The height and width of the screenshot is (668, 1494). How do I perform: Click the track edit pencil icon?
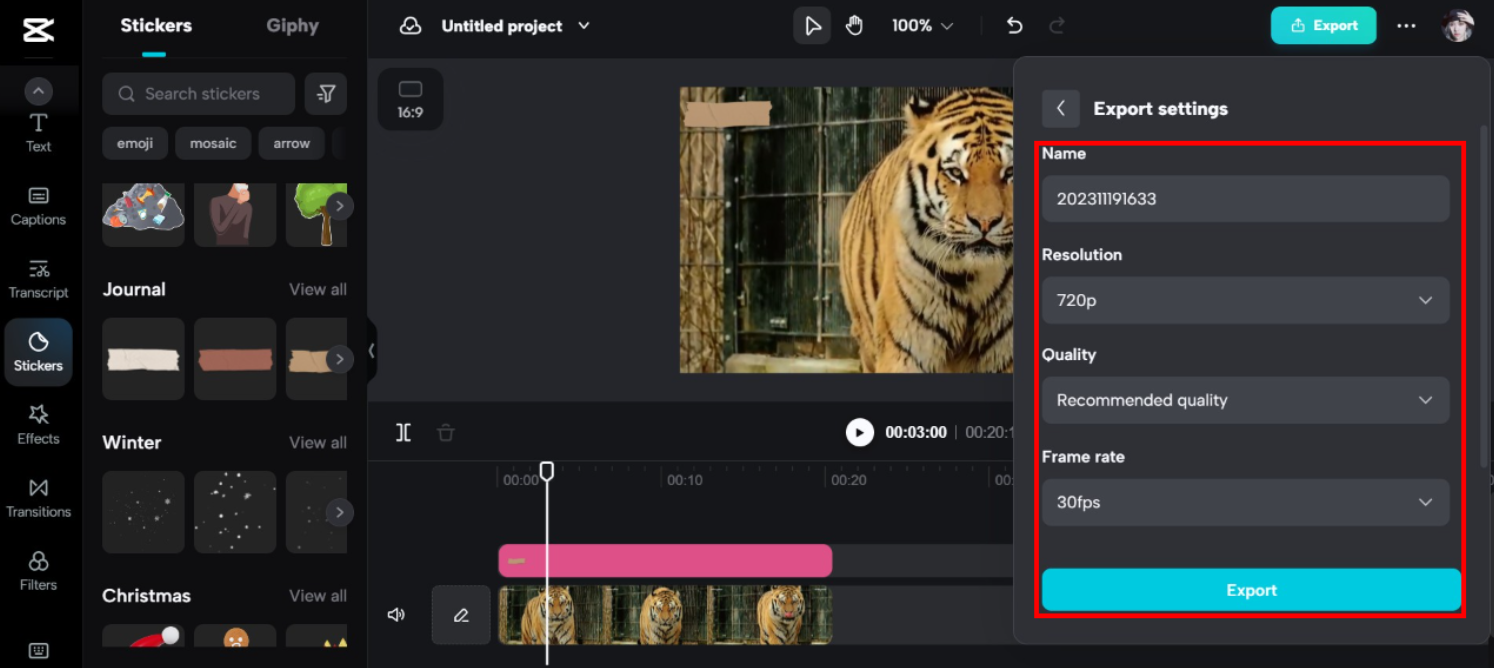click(461, 615)
